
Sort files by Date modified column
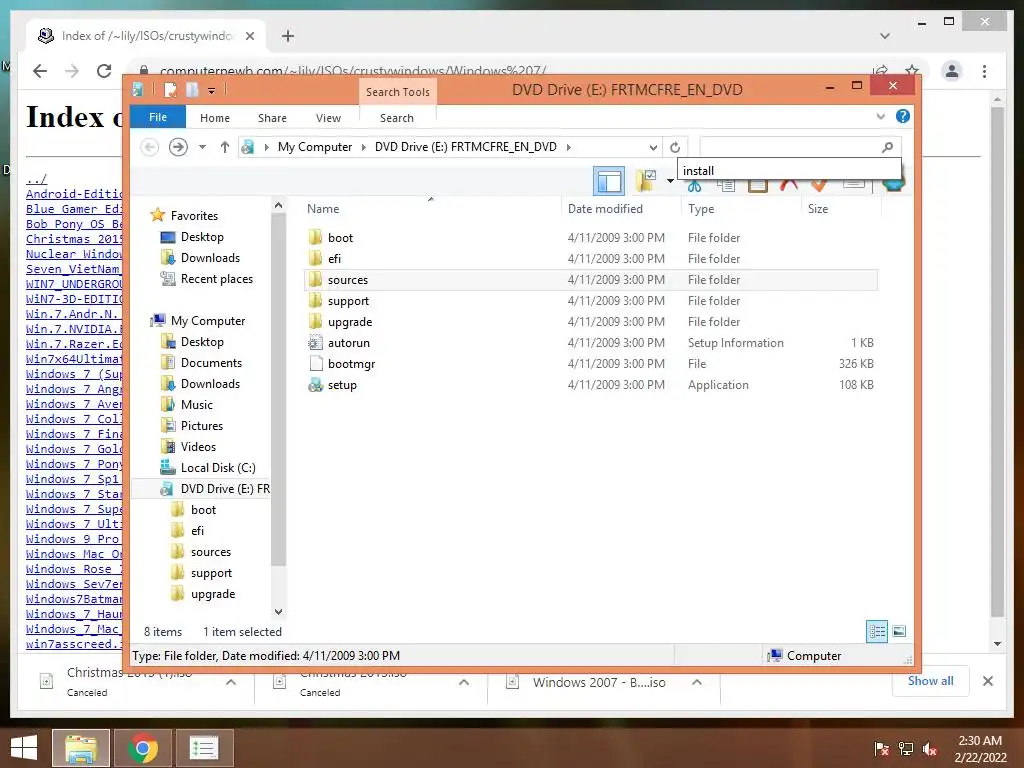coord(605,209)
